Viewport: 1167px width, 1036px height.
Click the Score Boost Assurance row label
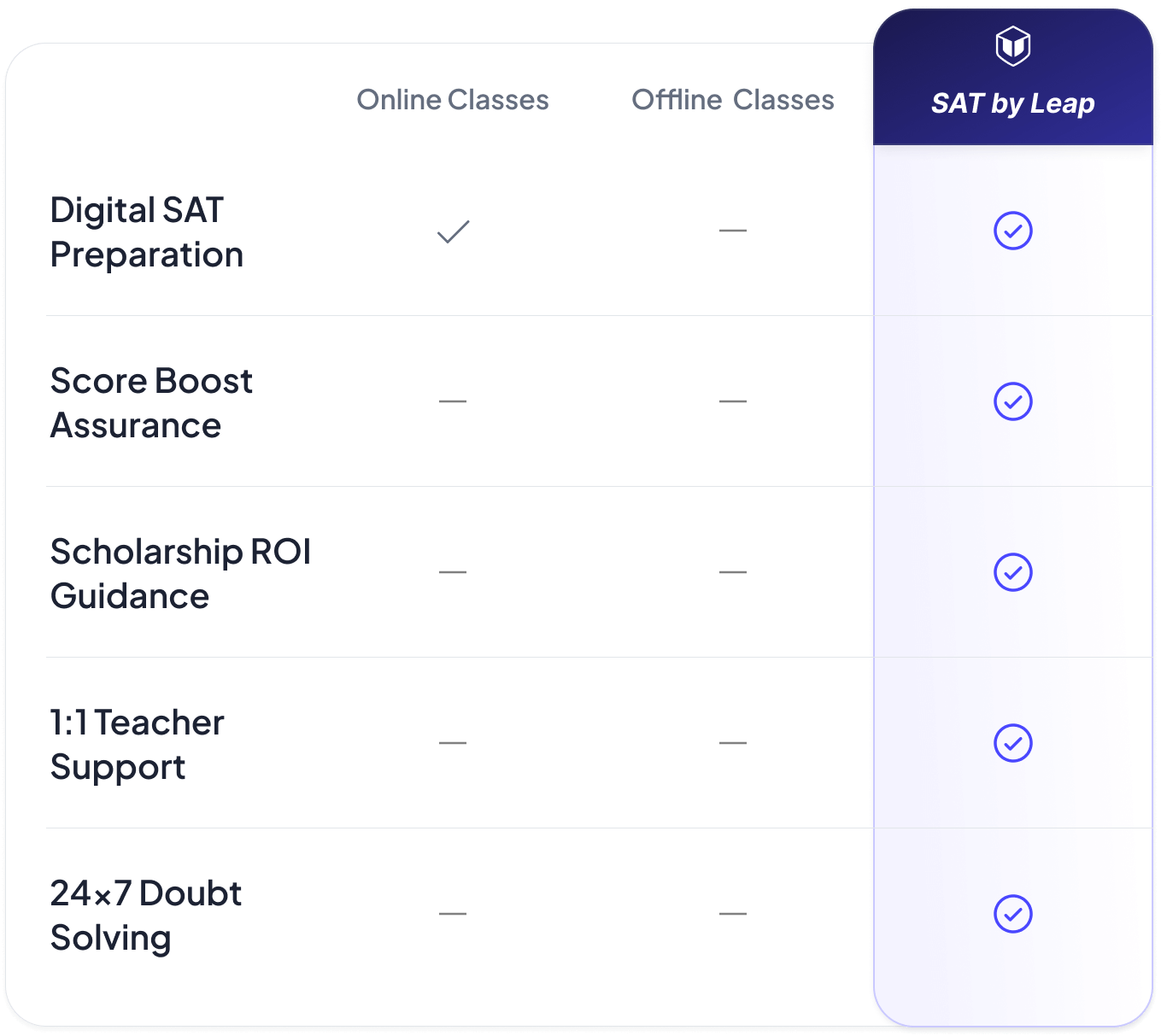pyautogui.click(x=151, y=403)
